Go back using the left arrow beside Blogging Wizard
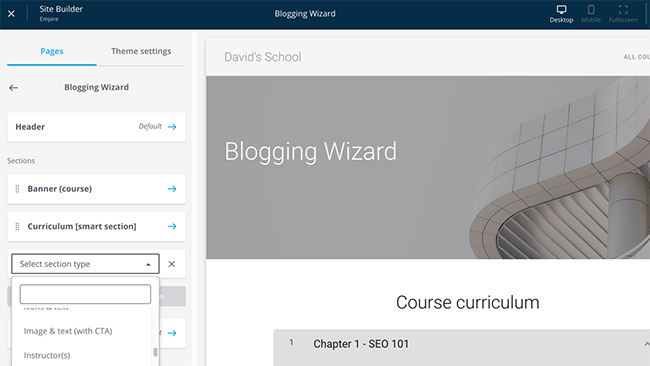 [13, 87]
